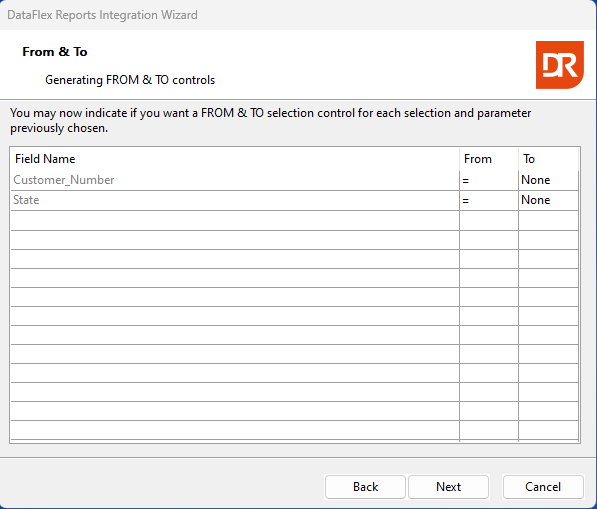Open the From operator for Customer_Number

coord(489,180)
